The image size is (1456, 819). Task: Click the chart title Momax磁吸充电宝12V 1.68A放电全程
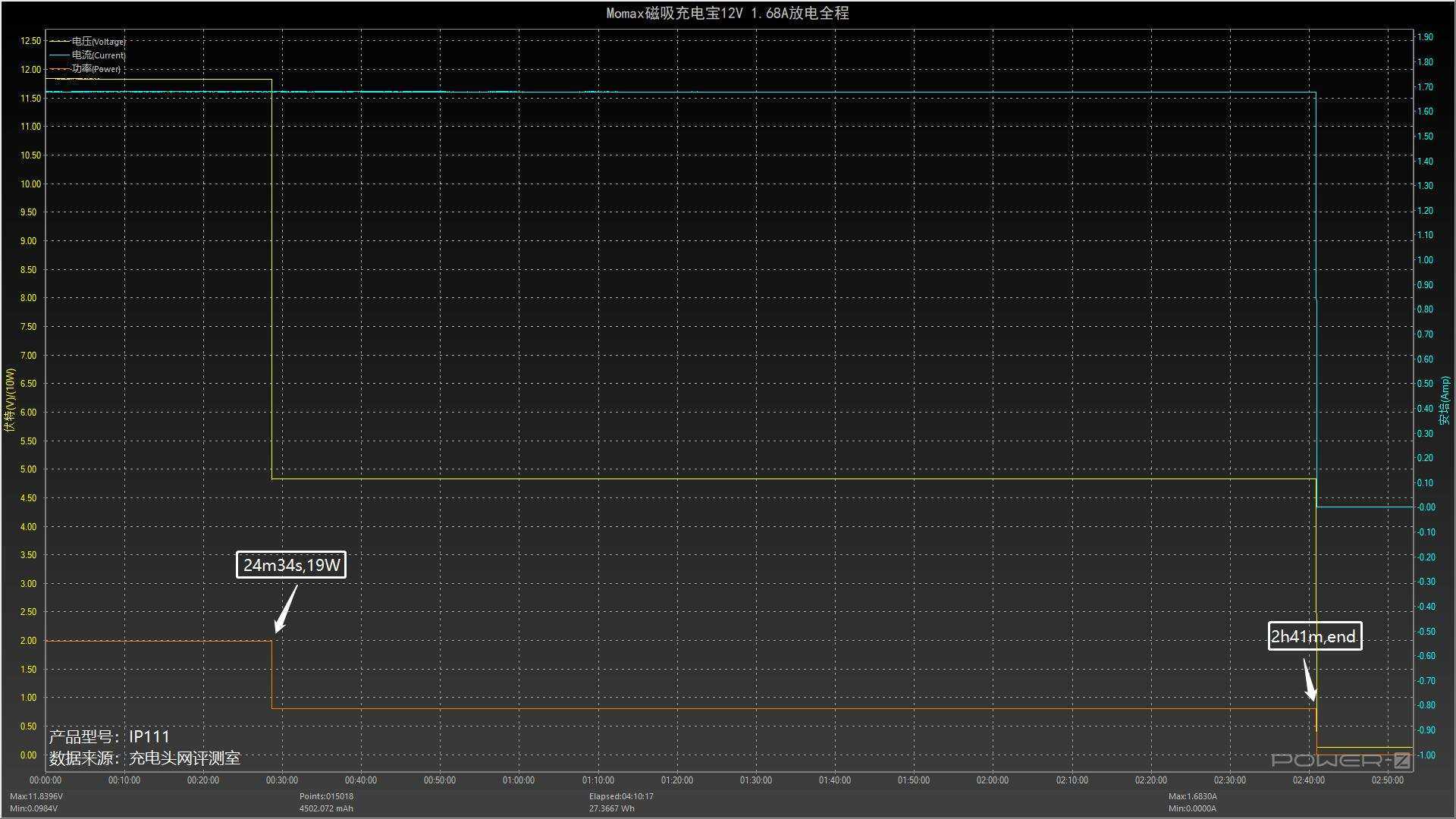pos(728,13)
